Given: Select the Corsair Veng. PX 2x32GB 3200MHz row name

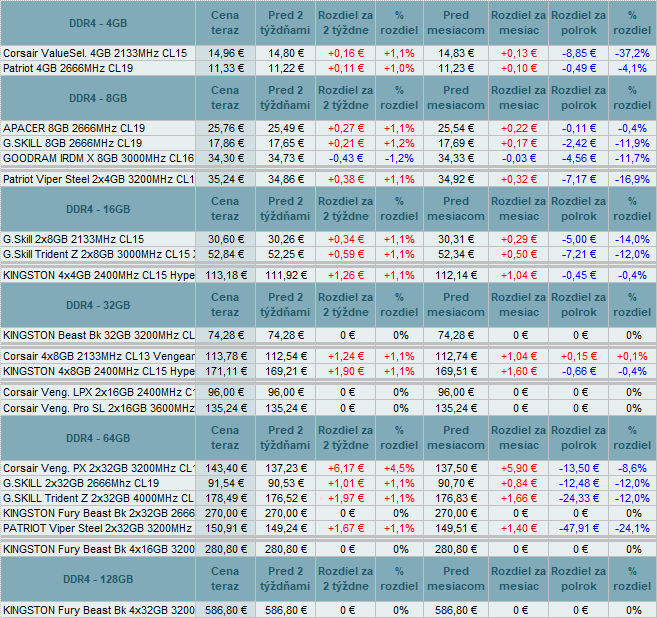Looking at the screenshot, I should pos(98,468).
